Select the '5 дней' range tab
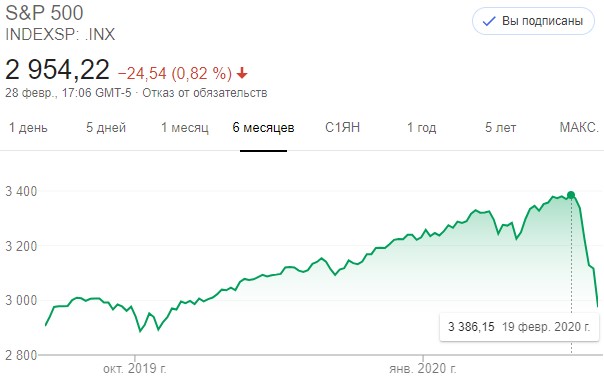604x377 pixels. [106, 127]
